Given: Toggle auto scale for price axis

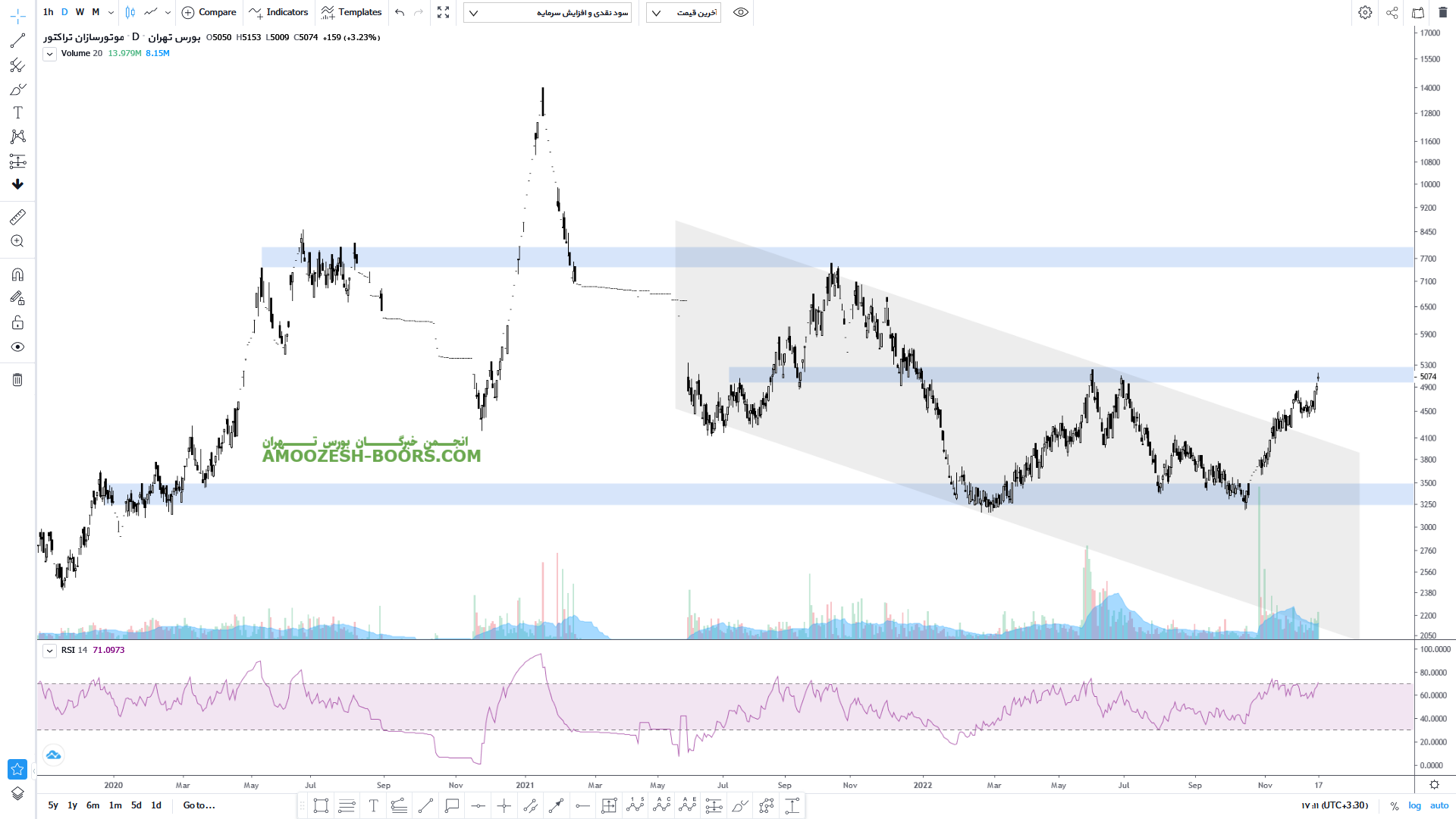Looking at the screenshot, I should [1439, 805].
